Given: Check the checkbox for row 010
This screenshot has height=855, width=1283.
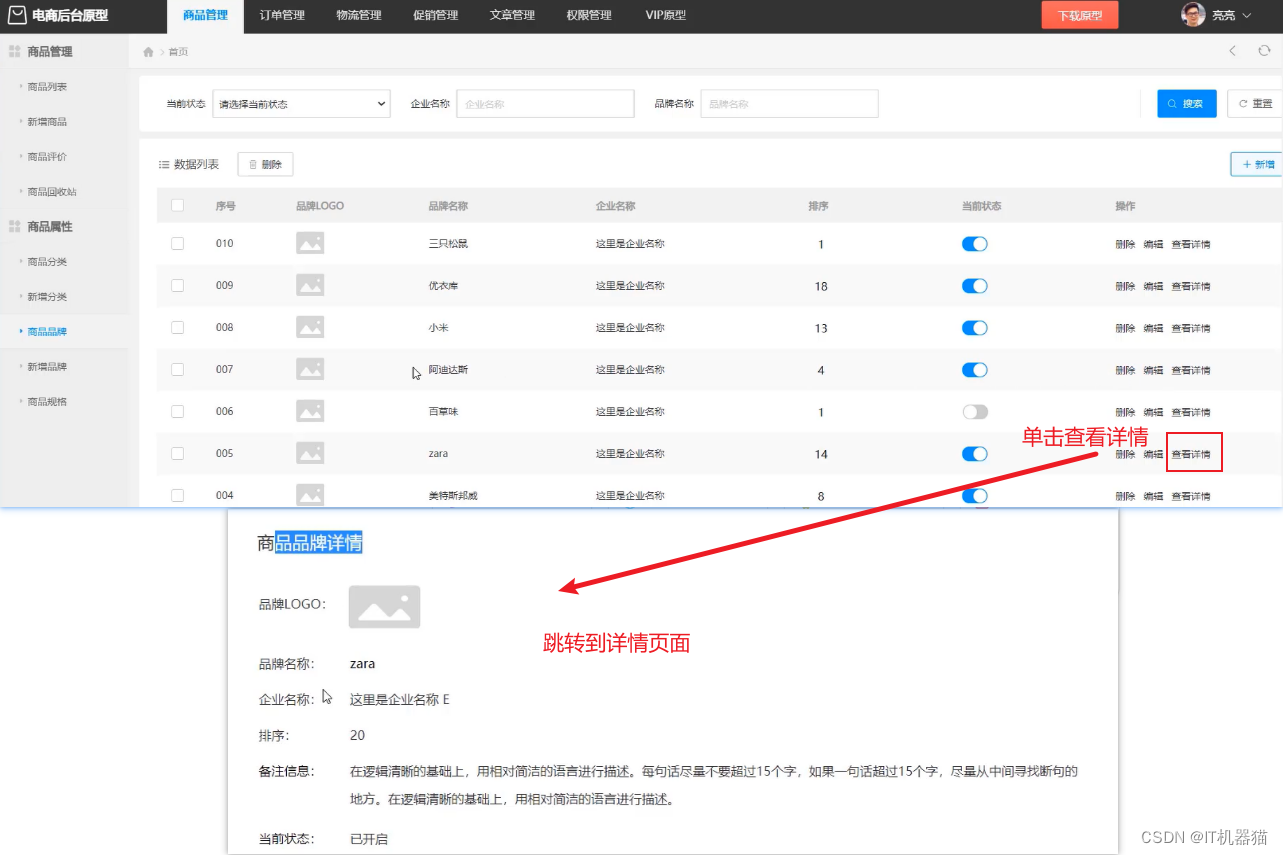Looking at the screenshot, I should (x=178, y=243).
